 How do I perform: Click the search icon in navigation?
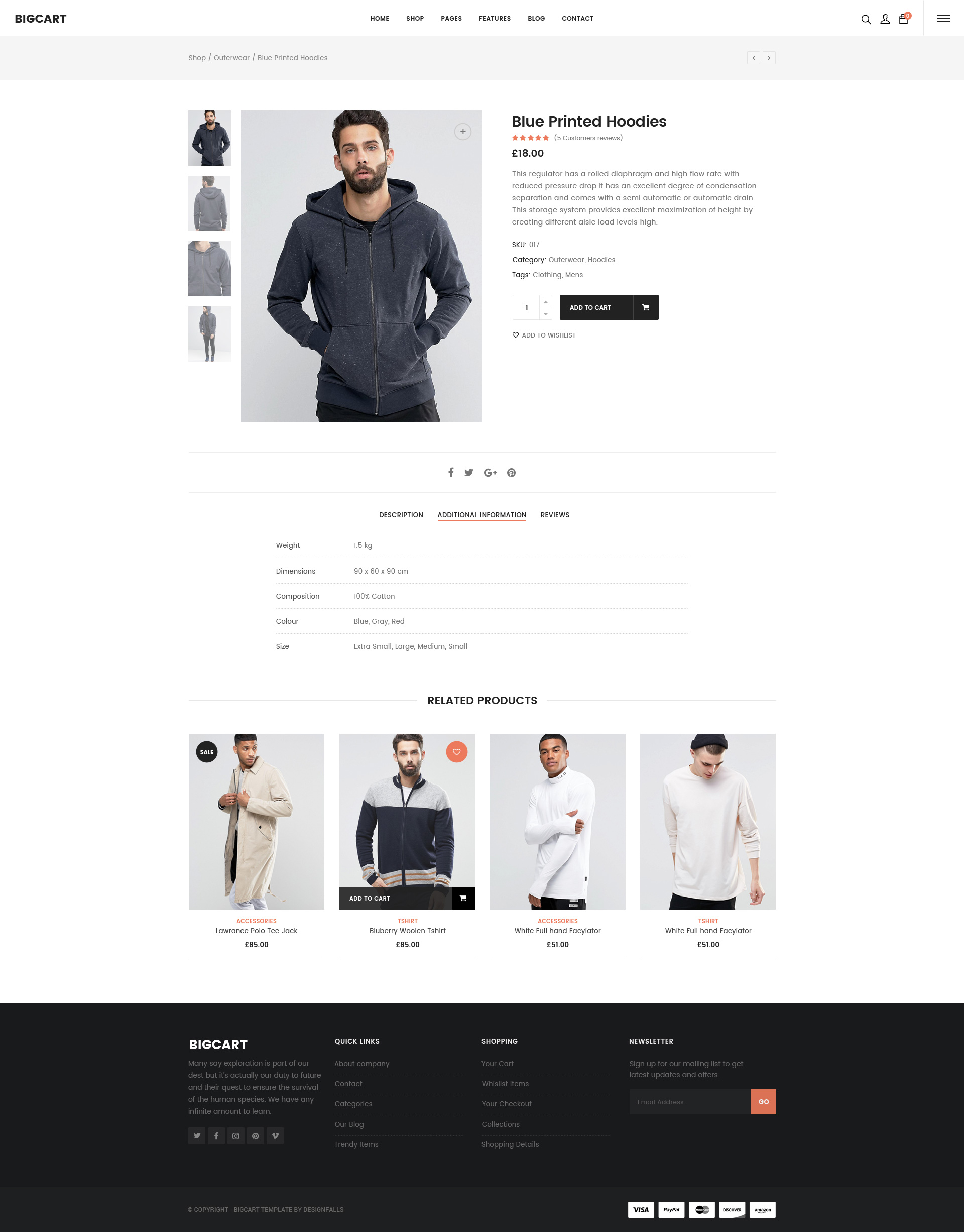click(x=866, y=18)
